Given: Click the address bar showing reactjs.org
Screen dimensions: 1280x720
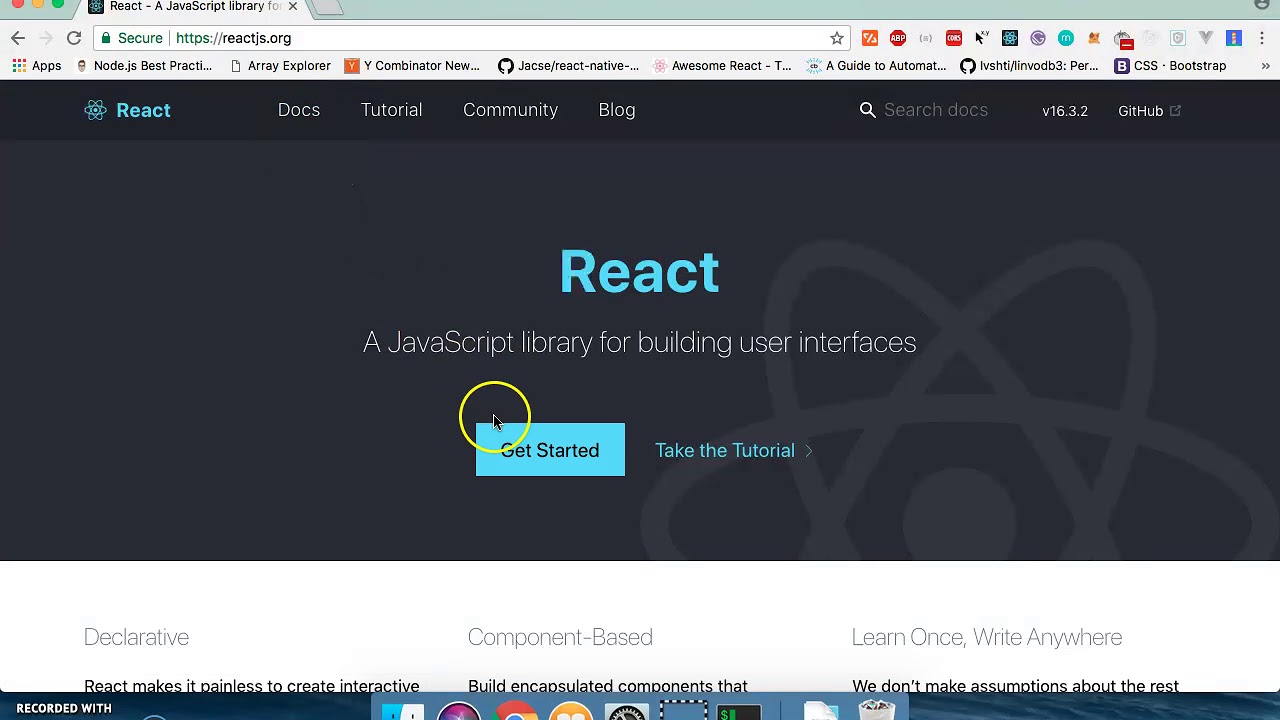Looking at the screenshot, I should tap(470, 38).
